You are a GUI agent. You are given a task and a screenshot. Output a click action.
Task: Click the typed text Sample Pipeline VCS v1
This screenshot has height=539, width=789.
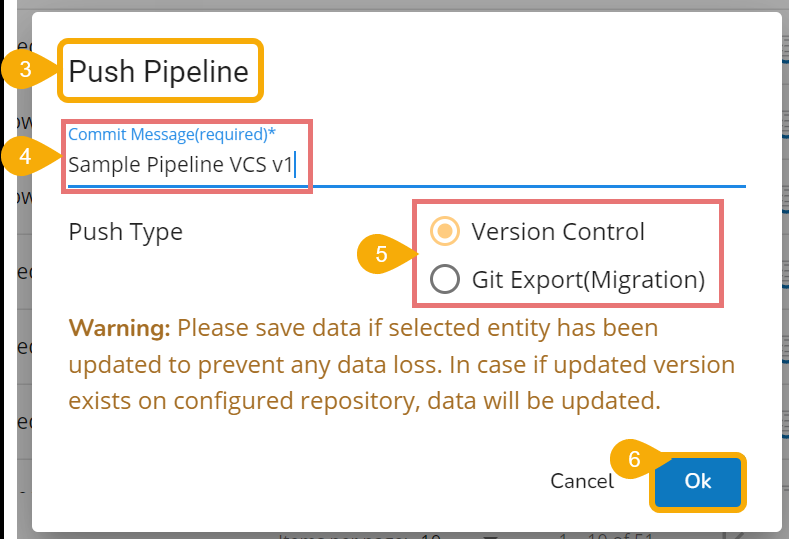coord(180,165)
